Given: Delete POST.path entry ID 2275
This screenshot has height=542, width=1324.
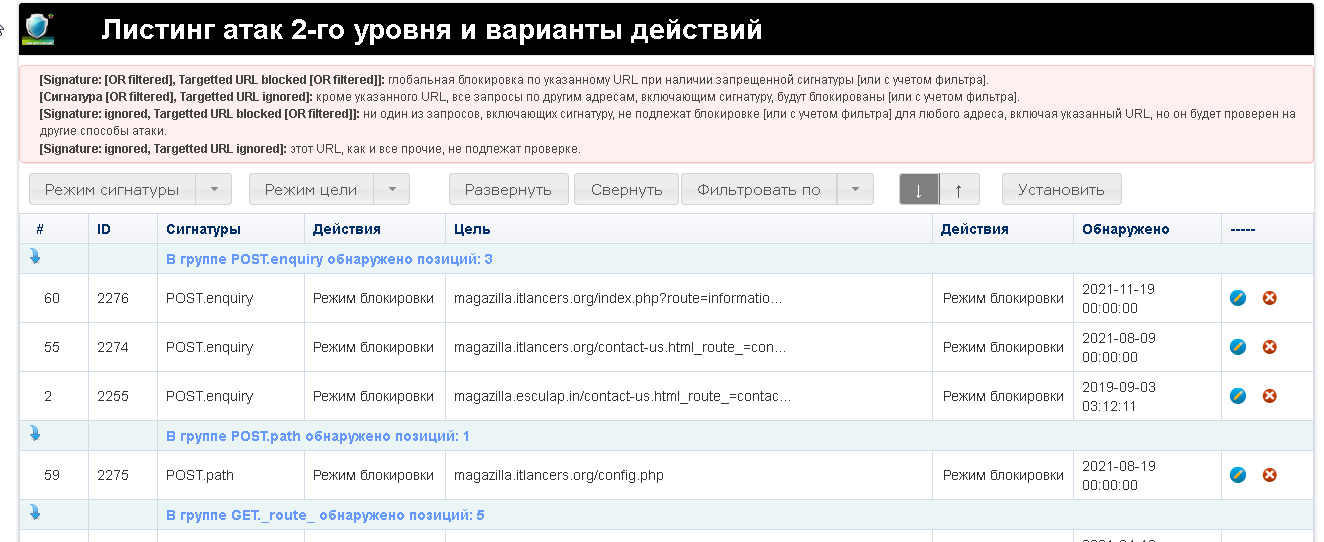Looking at the screenshot, I should [1270, 475].
